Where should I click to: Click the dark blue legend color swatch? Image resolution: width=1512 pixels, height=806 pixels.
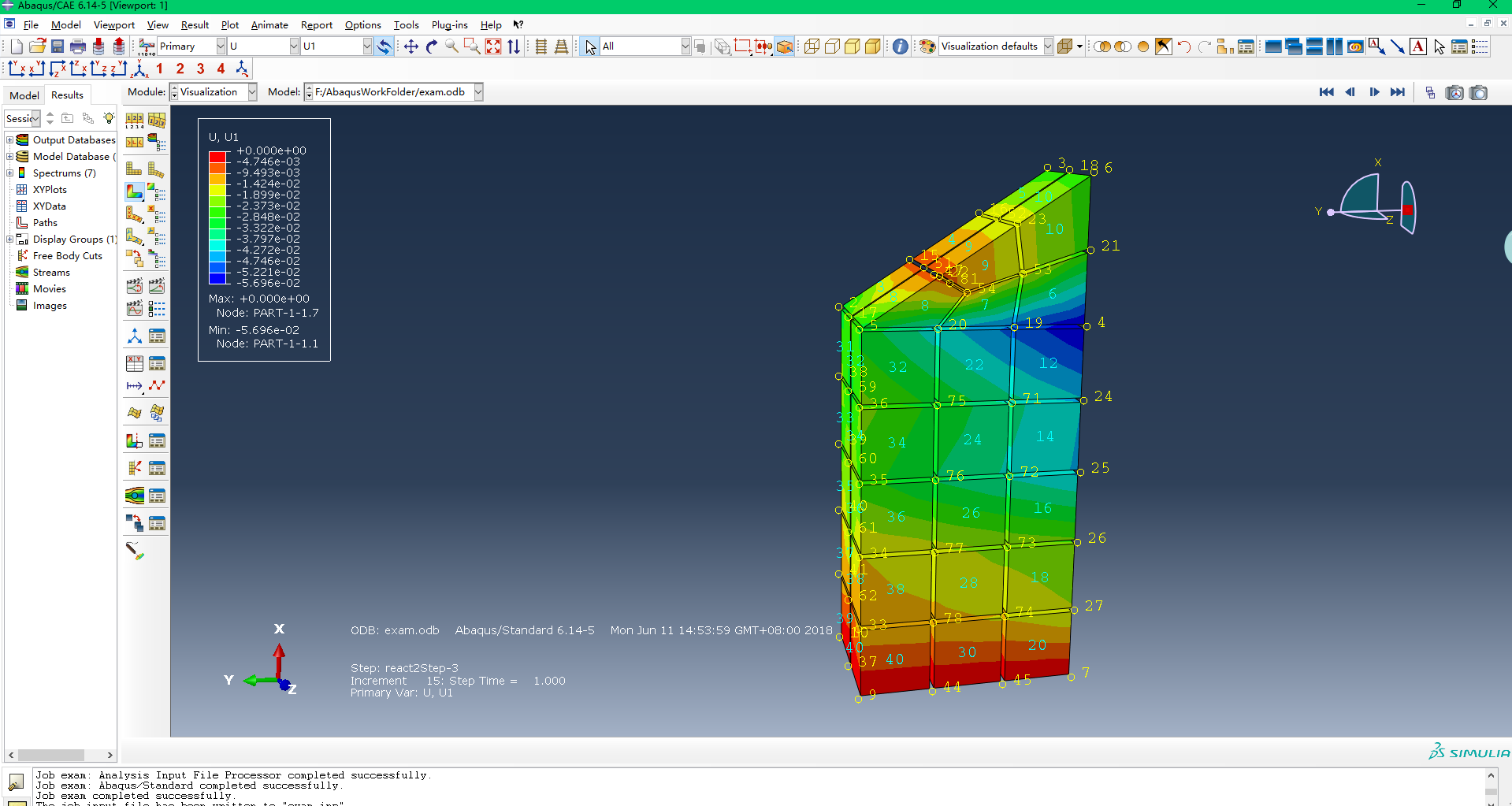point(217,278)
